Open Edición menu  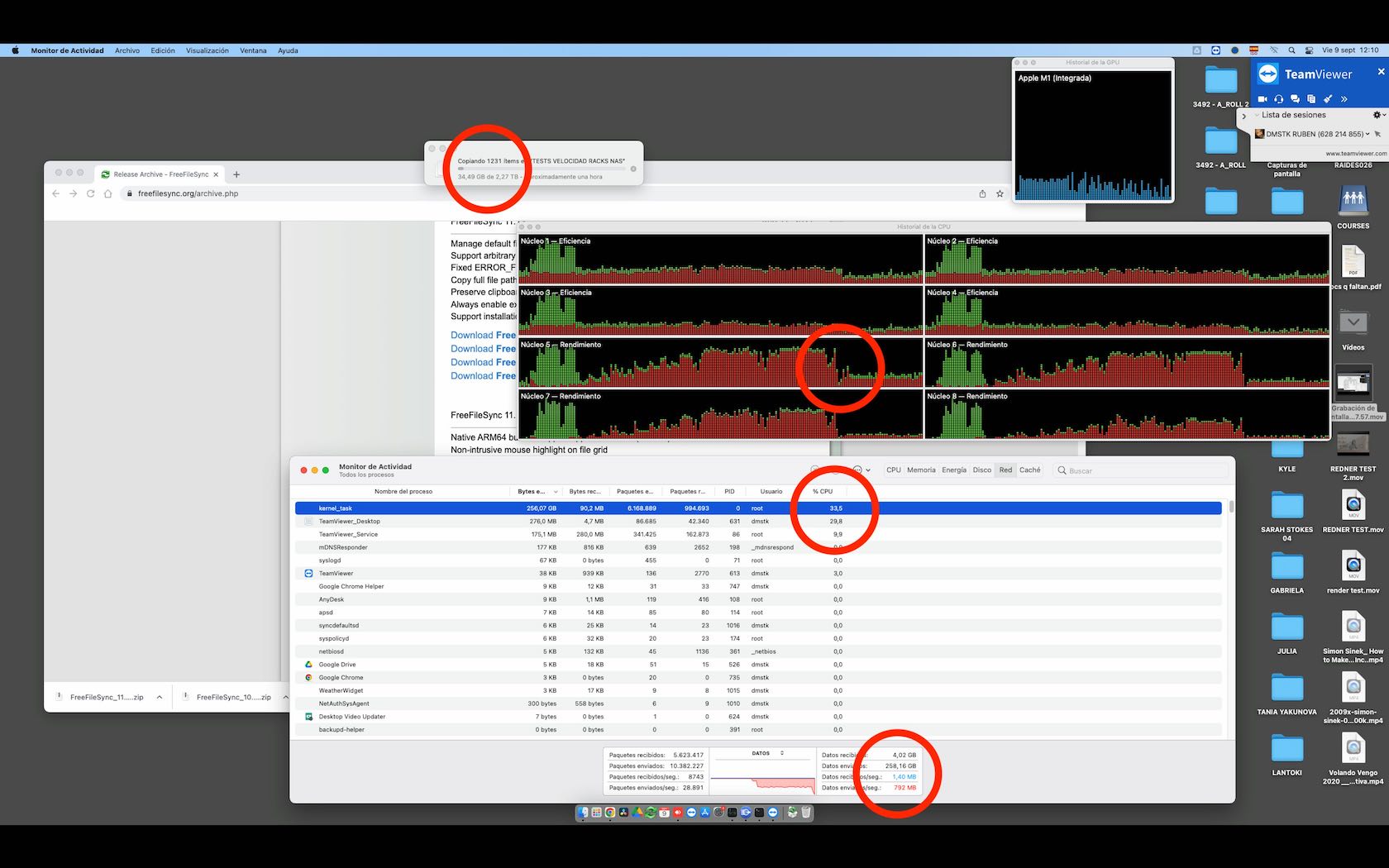click(x=163, y=50)
